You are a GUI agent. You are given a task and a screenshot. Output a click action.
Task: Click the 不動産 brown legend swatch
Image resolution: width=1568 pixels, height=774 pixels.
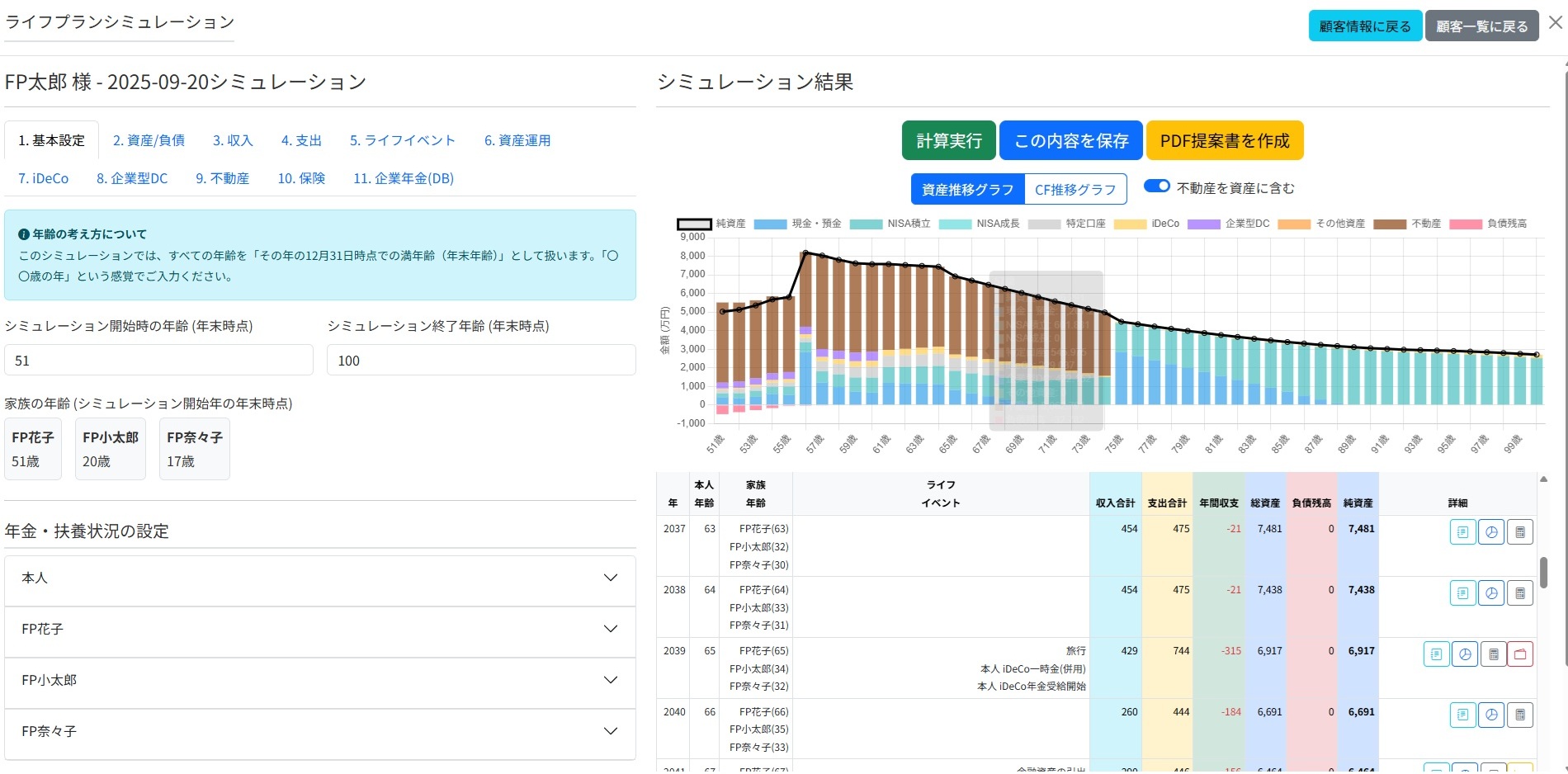1389,224
